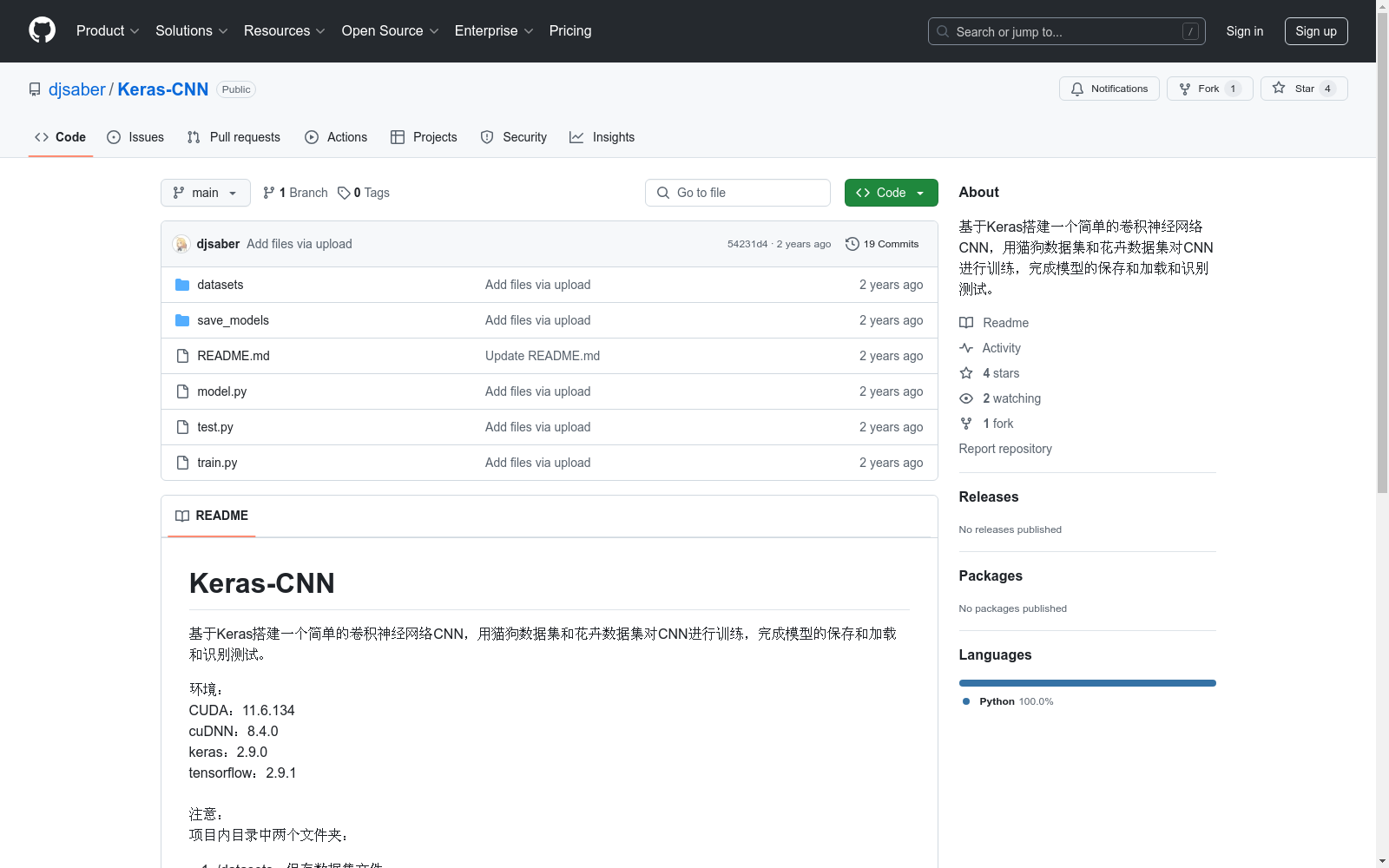Image resolution: width=1389 pixels, height=868 pixels.
Task: Click the test.py file icon
Action: 182,427
